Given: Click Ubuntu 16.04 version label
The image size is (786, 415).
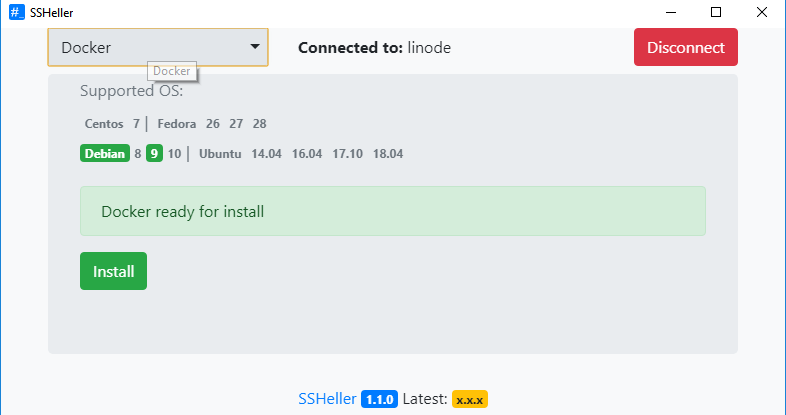Looking at the screenshot, I should click(307, 154).
